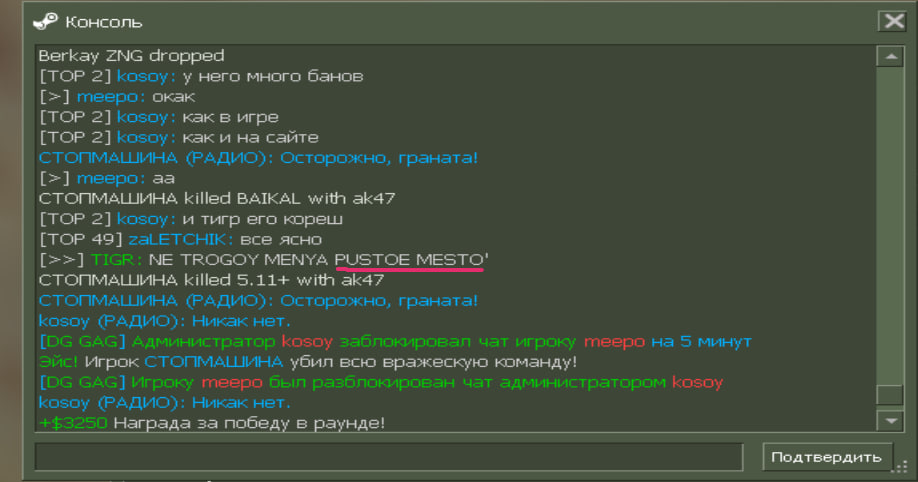
Task: Click the 'Эйс! Игрок СТОПМАШИНА' announcement line
Action: pos(308,362)
